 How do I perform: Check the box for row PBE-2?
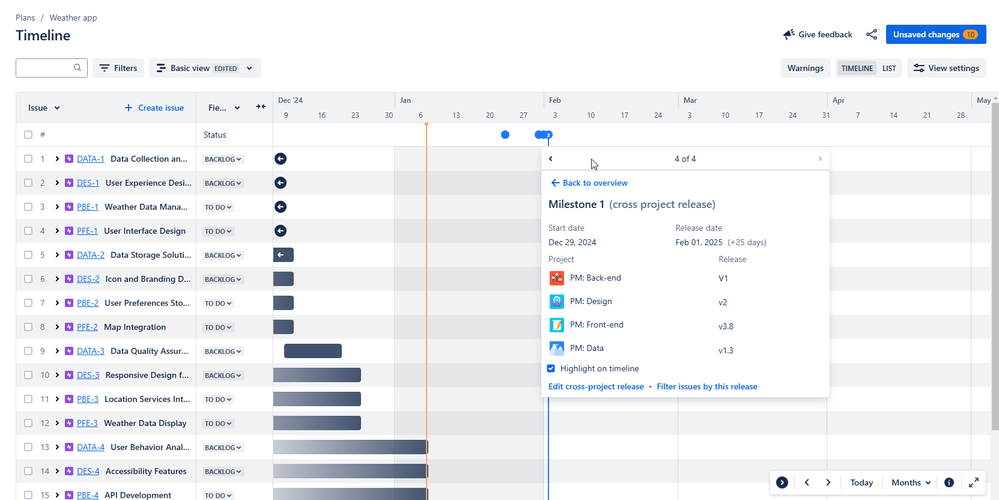pyautogui.click(x=28, y=303)
